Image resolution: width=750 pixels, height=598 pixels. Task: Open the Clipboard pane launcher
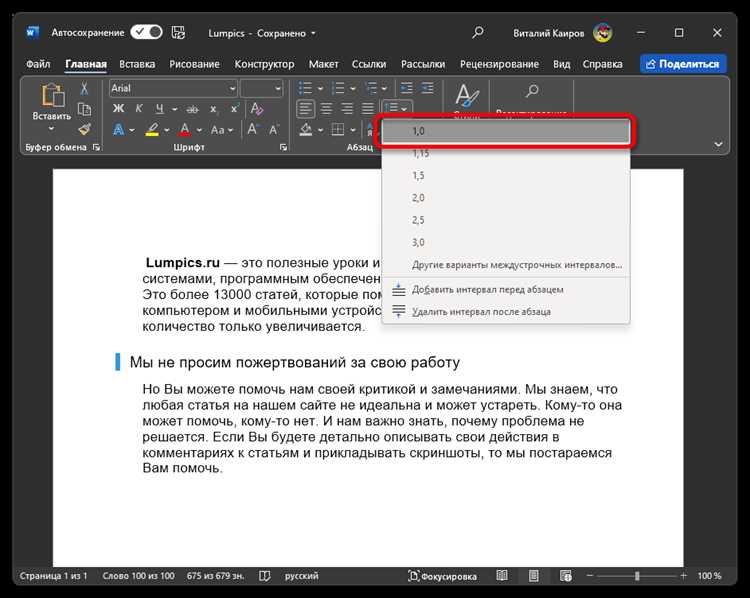97,147
